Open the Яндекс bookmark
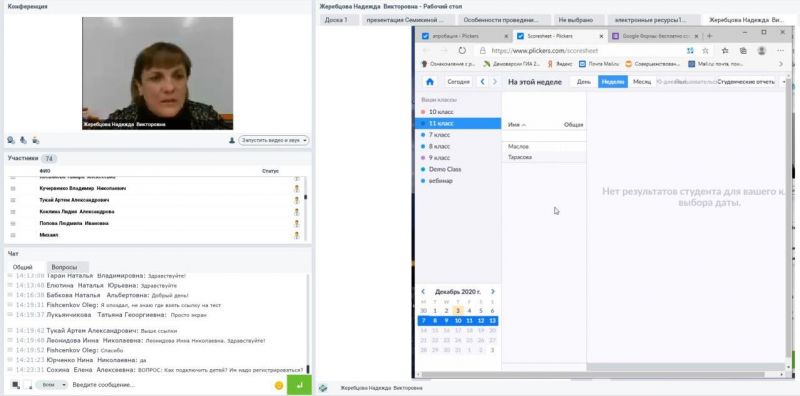 point(559,64)
